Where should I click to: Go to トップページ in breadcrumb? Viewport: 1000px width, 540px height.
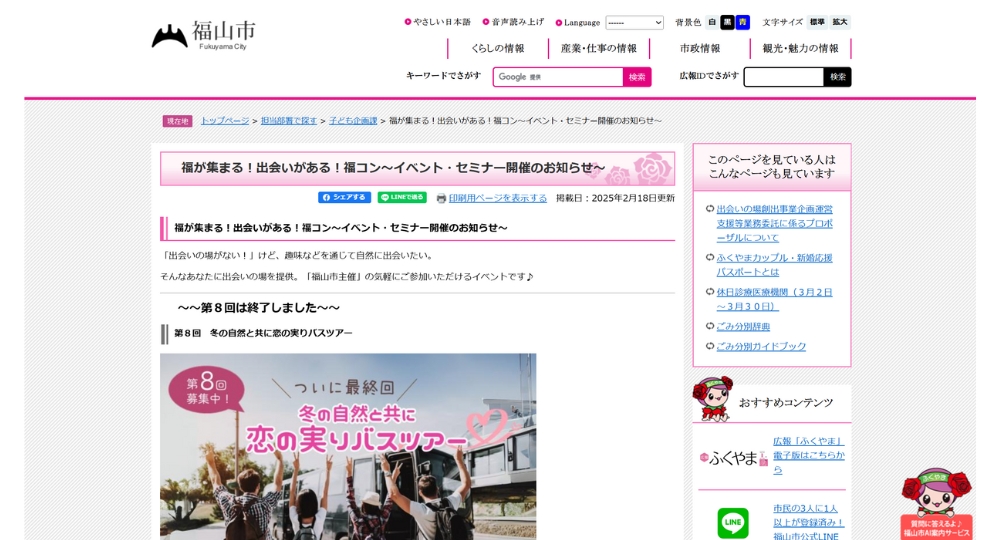tap(224, 120)
